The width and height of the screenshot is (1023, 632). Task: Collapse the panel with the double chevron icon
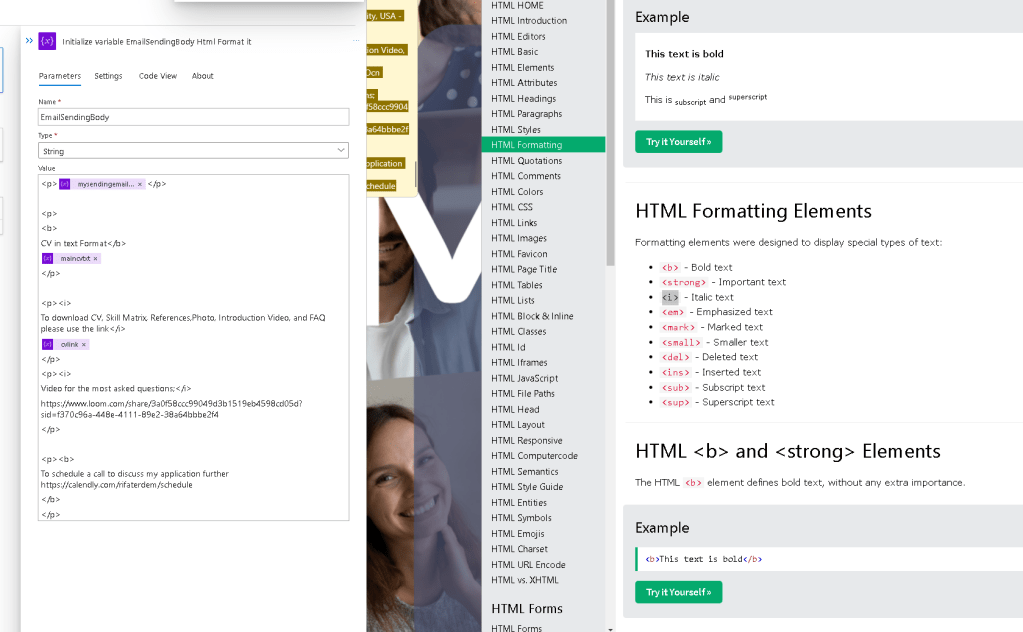(x=29, y=40)
